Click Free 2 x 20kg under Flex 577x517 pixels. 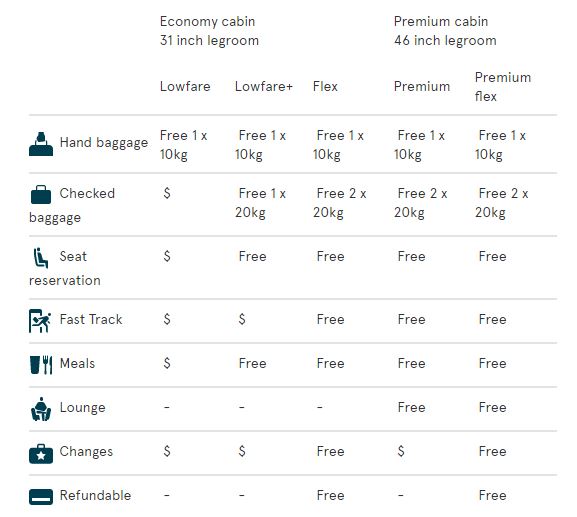pyautogui.click(x=340, y=203)
